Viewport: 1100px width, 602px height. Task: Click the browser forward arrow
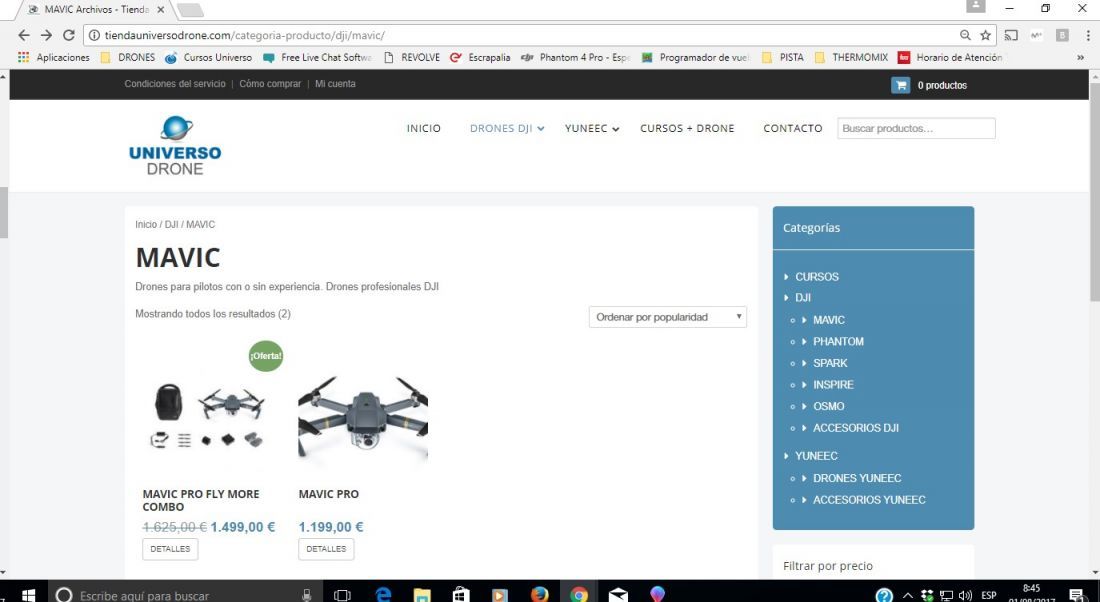click(x=46, y=35)
